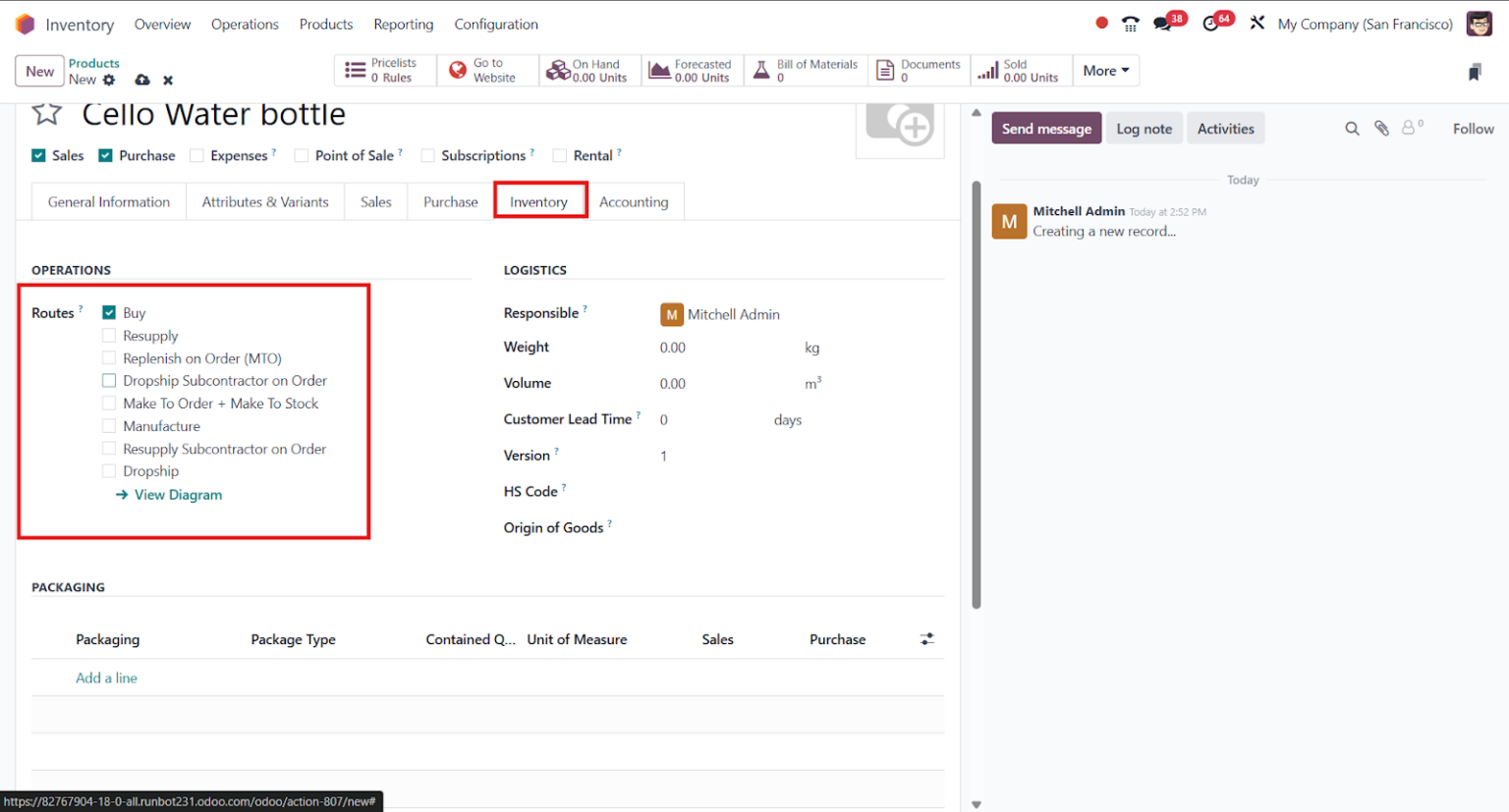Open the Reporting menu

404,24
